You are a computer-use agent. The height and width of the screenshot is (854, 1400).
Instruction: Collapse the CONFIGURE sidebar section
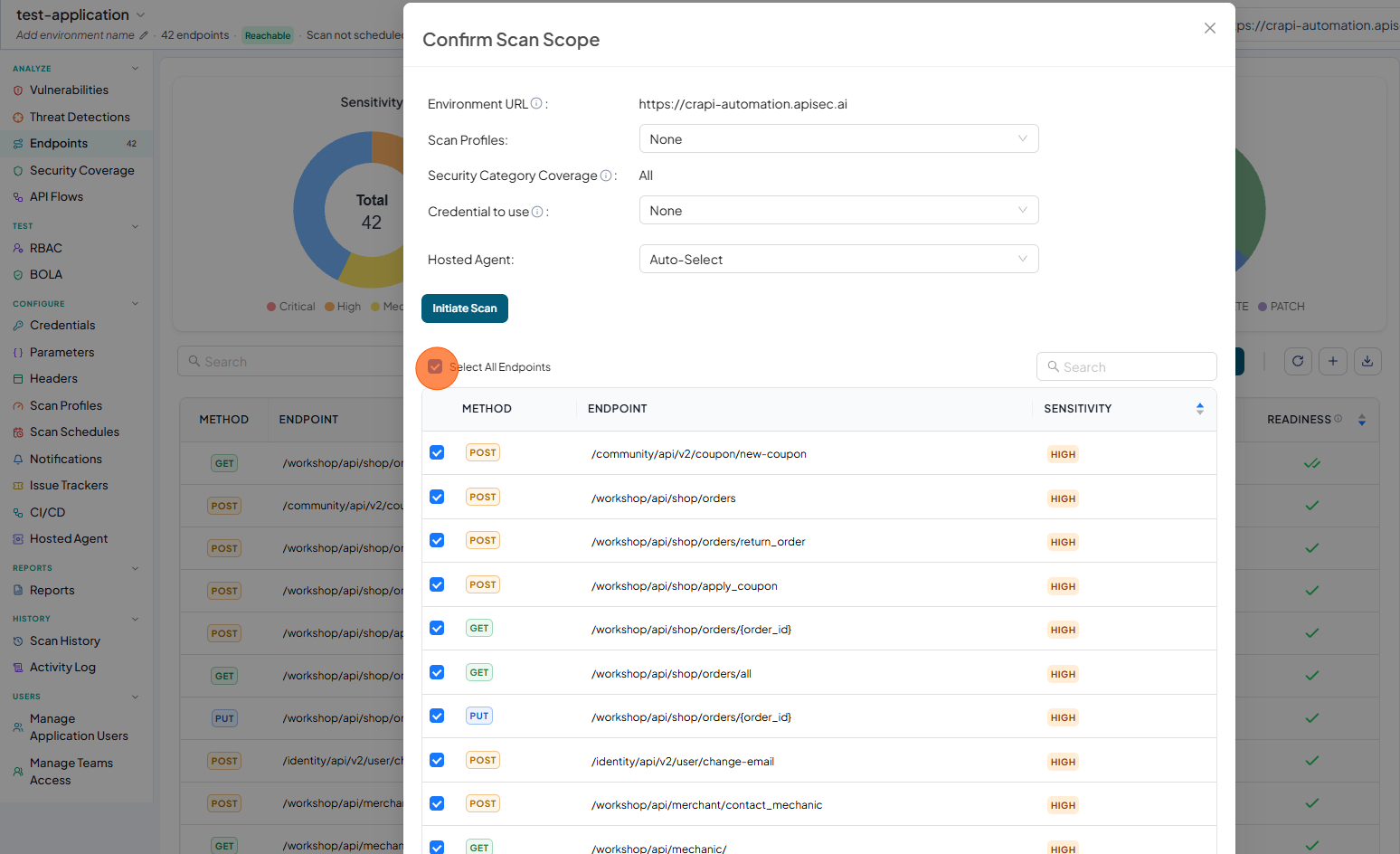(x=135, y=304)
